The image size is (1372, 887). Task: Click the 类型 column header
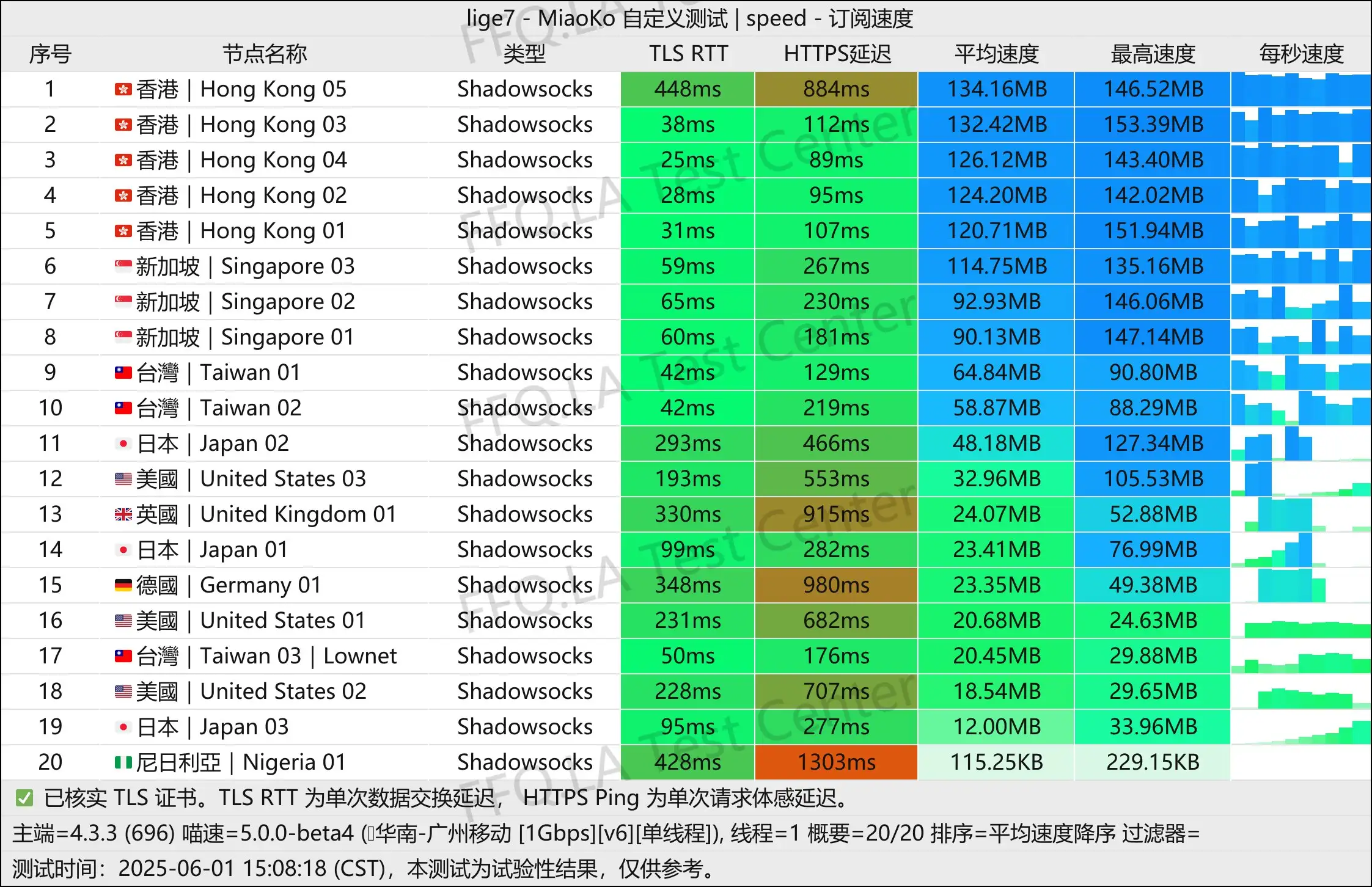click(524, 54)
